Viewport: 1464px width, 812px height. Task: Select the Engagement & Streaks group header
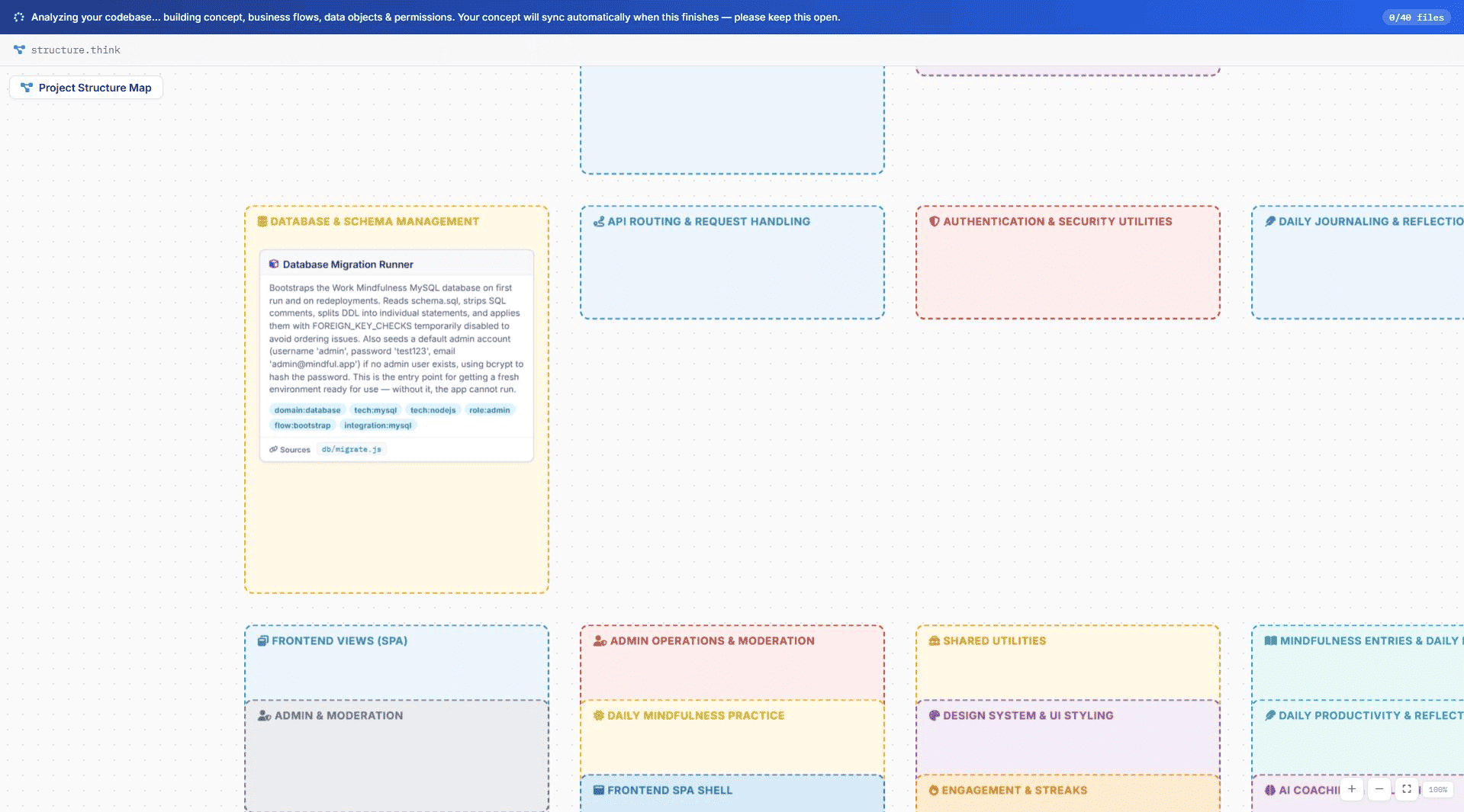(x=1014, y=790)
